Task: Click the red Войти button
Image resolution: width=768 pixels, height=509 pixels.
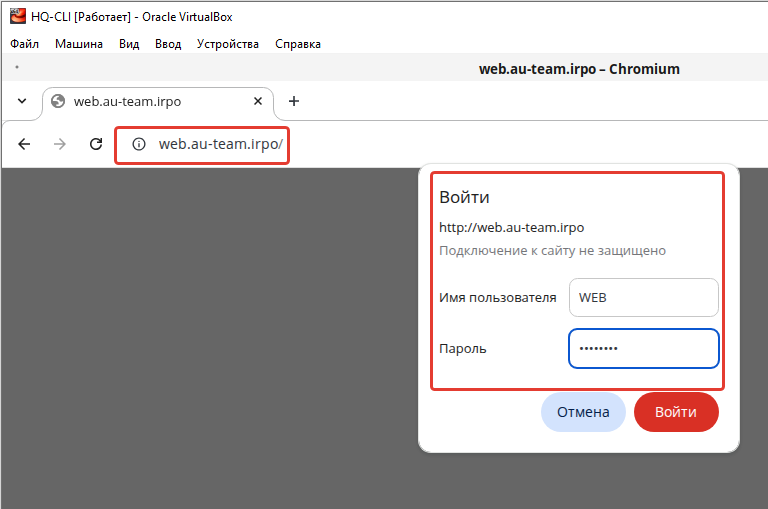Action: coord(676,412)
